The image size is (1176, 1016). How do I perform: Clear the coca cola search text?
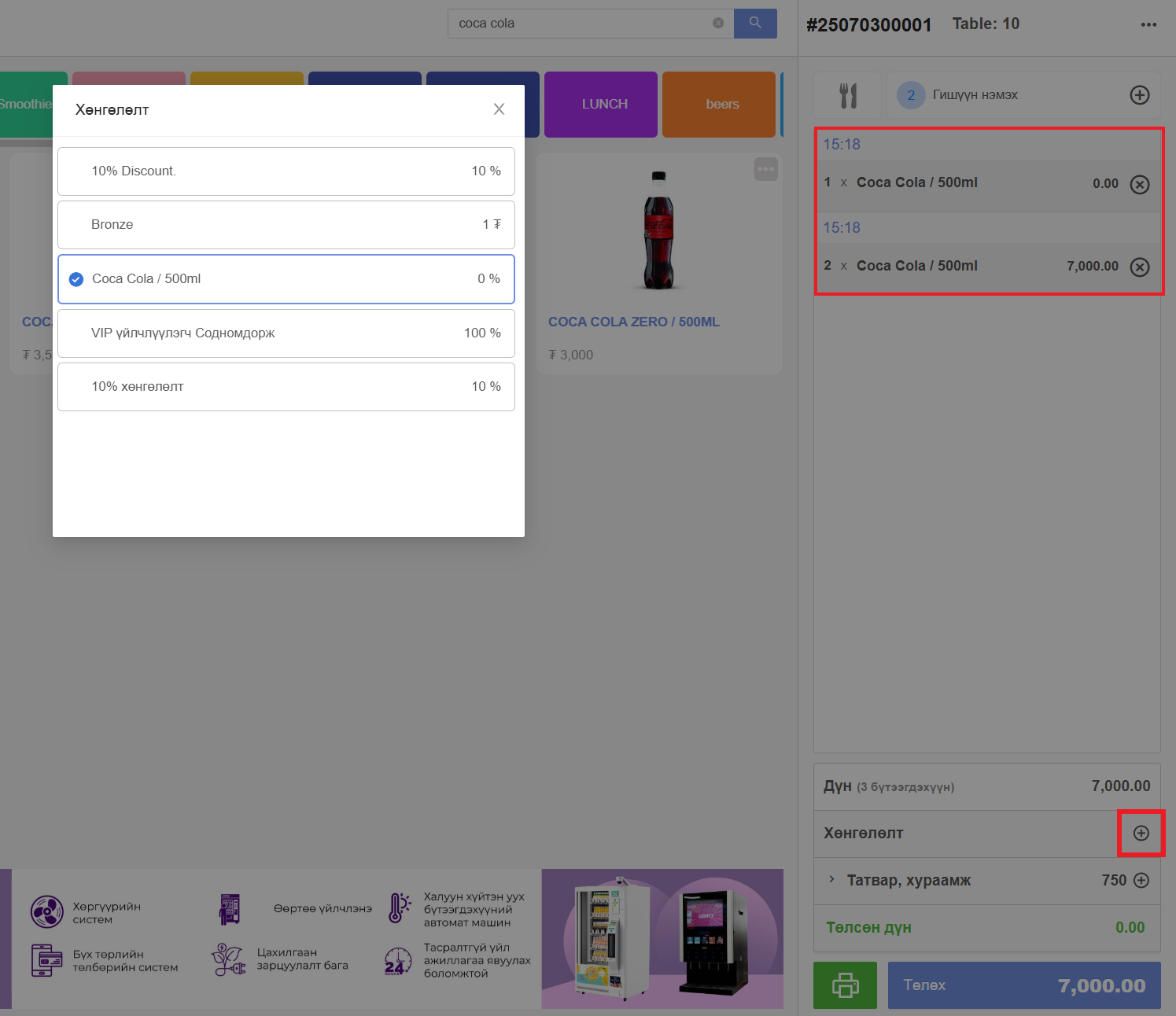[717, 23]
